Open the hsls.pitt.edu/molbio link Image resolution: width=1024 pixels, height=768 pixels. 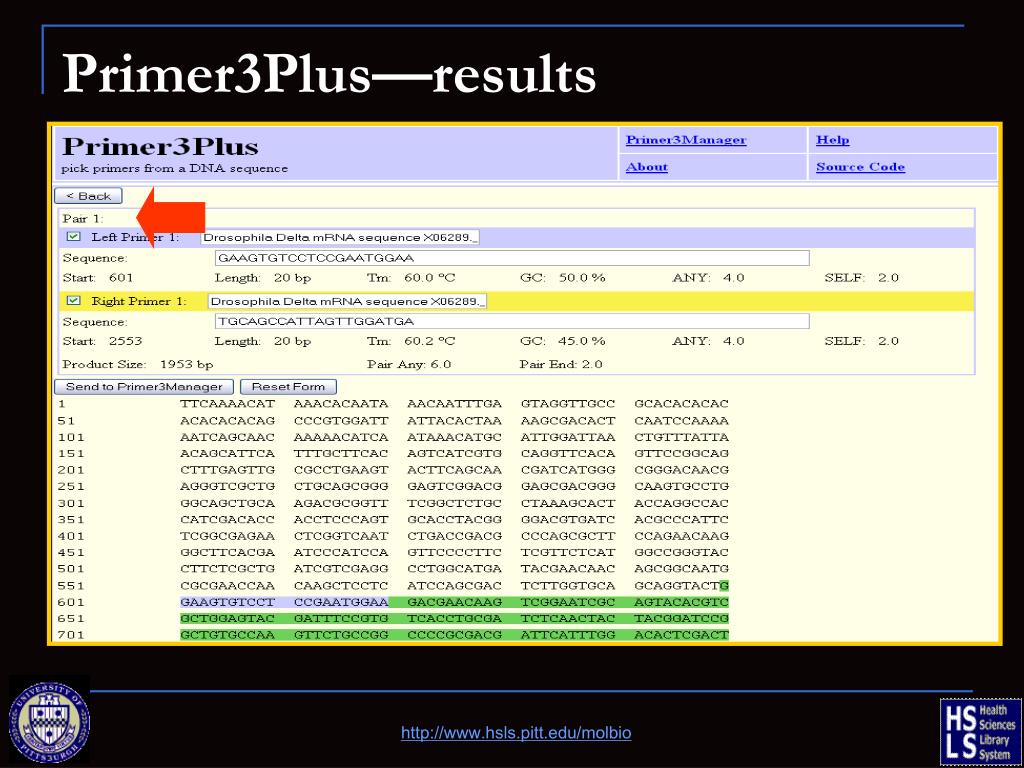click(x=516, y=733)
